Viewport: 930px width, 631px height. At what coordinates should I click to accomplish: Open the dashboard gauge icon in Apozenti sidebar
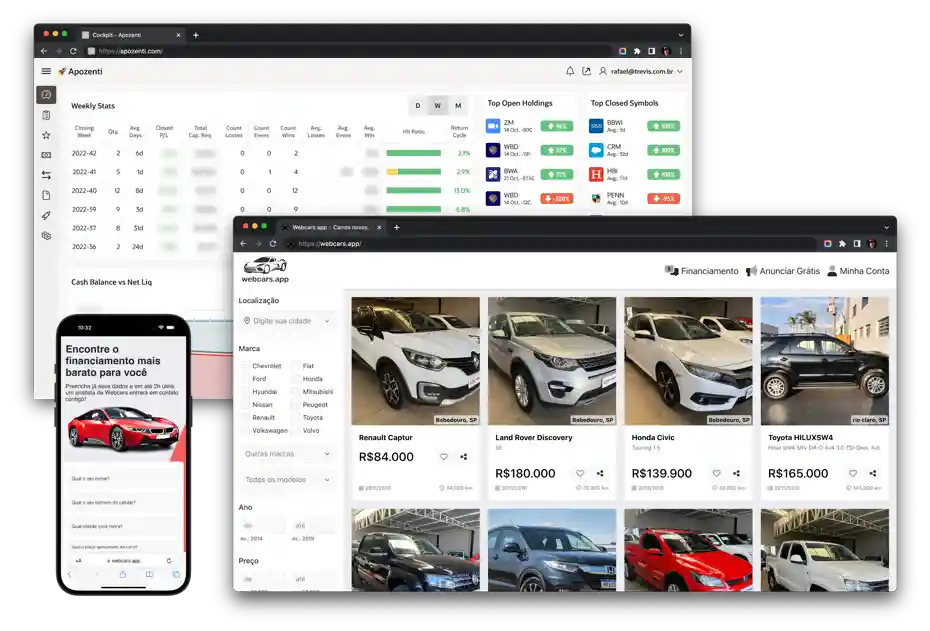click(x=46, y=95)
